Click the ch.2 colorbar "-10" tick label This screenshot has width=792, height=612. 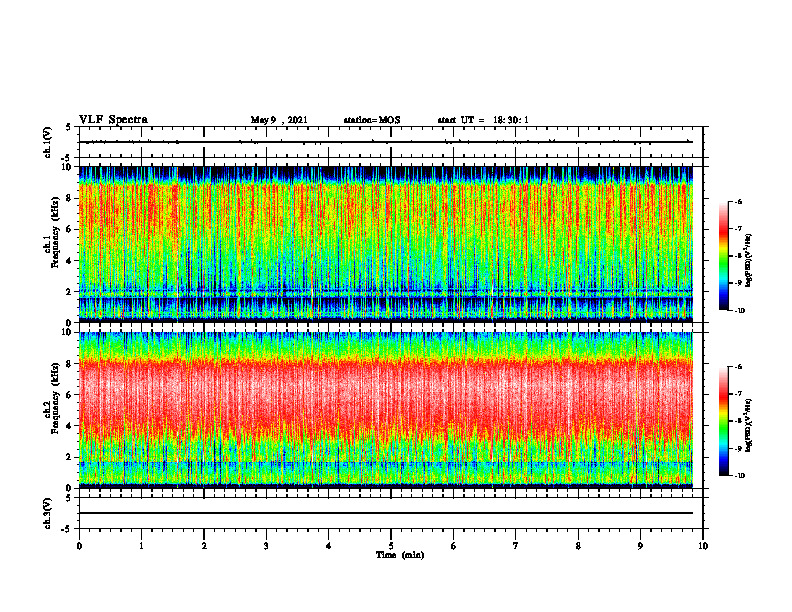point(739,476)
